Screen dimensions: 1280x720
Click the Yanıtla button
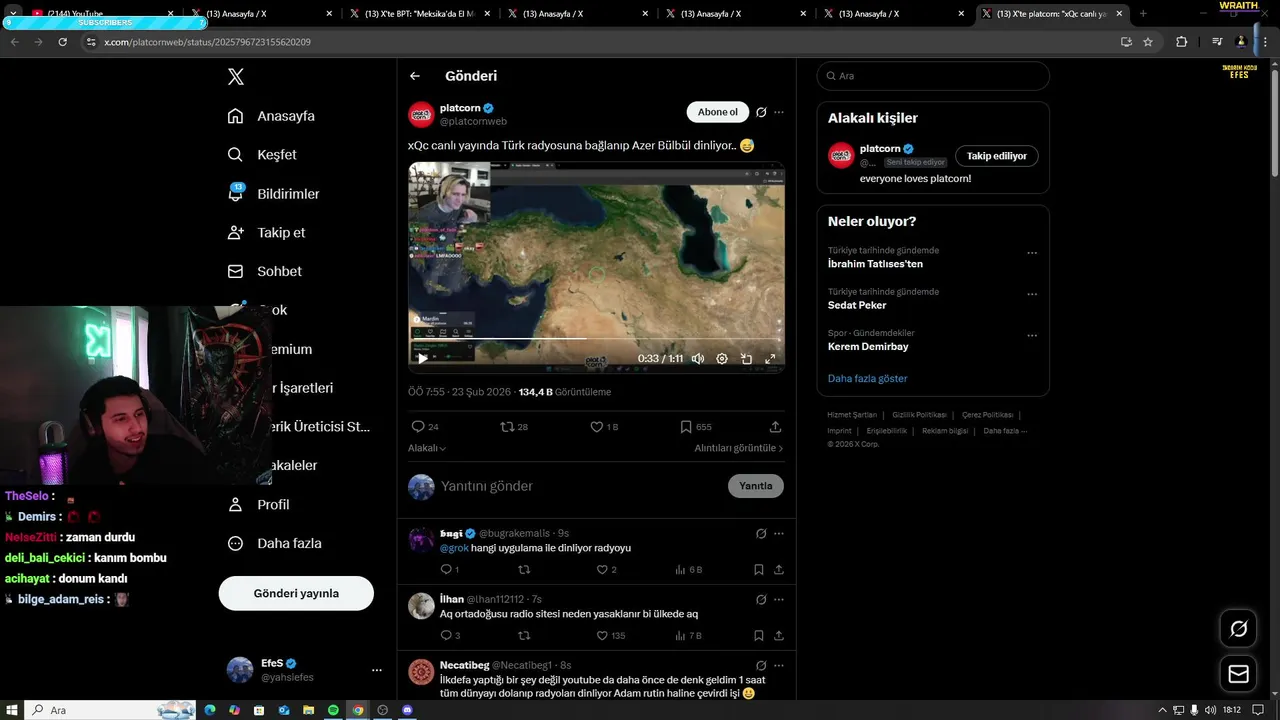pyautogui.click(x=756, y=486)
